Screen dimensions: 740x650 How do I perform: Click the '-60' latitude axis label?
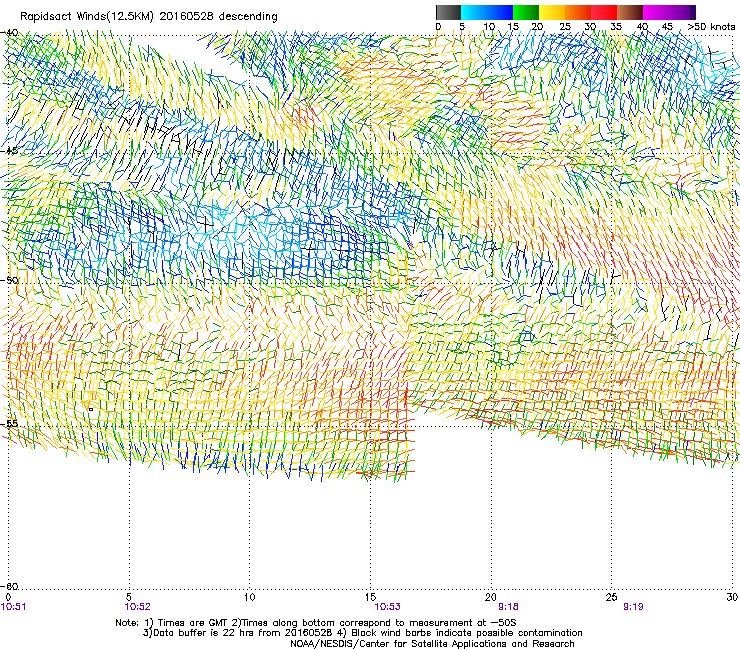[10, 586]
